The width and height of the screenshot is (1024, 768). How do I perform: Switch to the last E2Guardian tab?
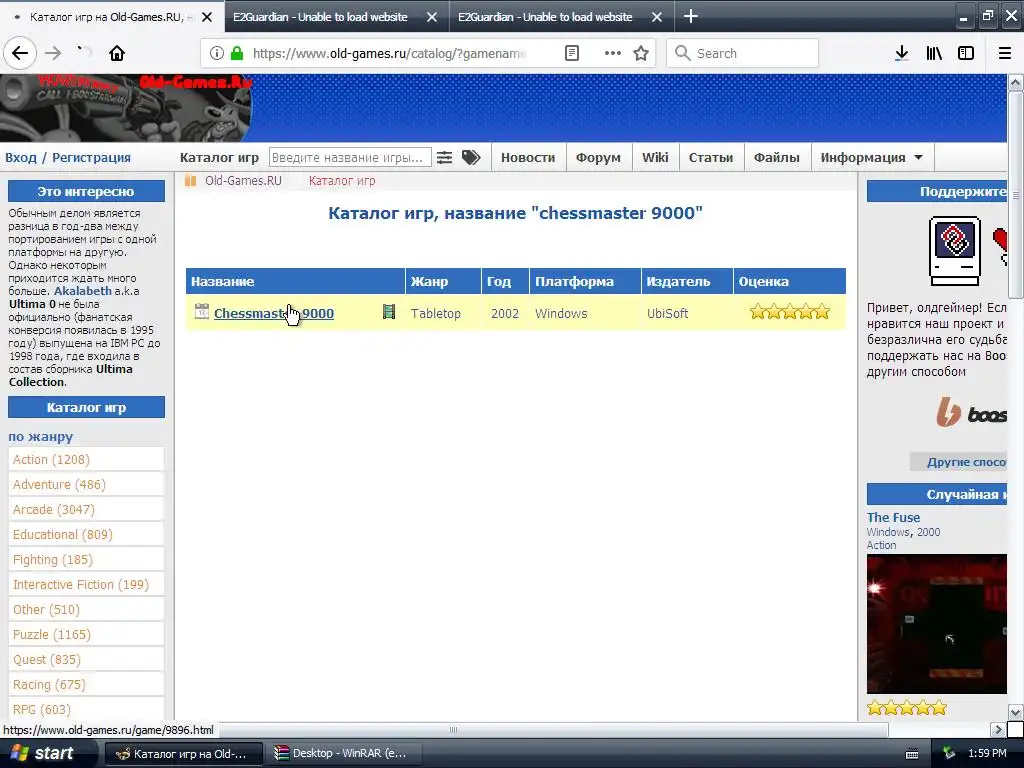click(545, 17)
